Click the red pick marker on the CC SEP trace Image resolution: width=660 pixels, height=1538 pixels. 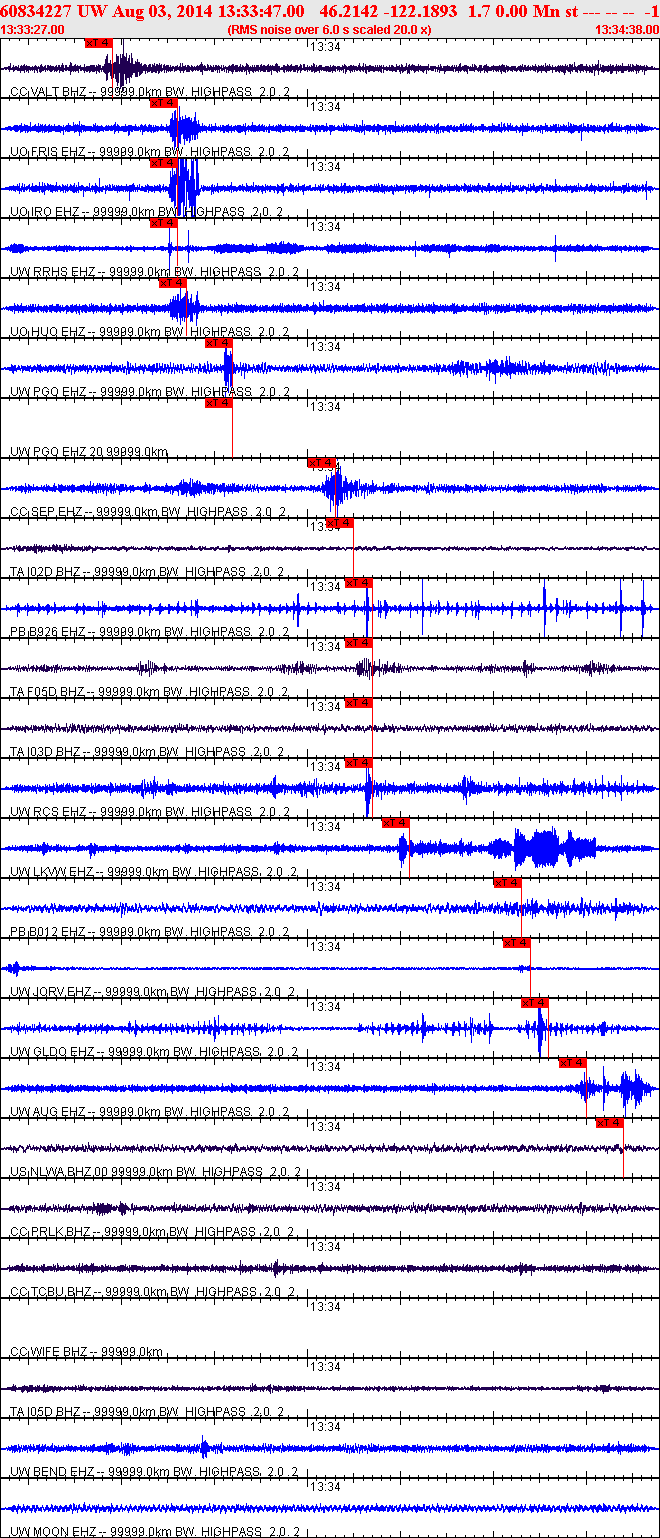[x=321, y=463]
